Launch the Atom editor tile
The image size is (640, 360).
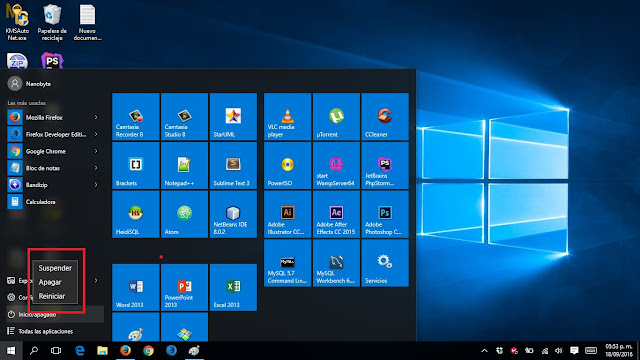184,214
